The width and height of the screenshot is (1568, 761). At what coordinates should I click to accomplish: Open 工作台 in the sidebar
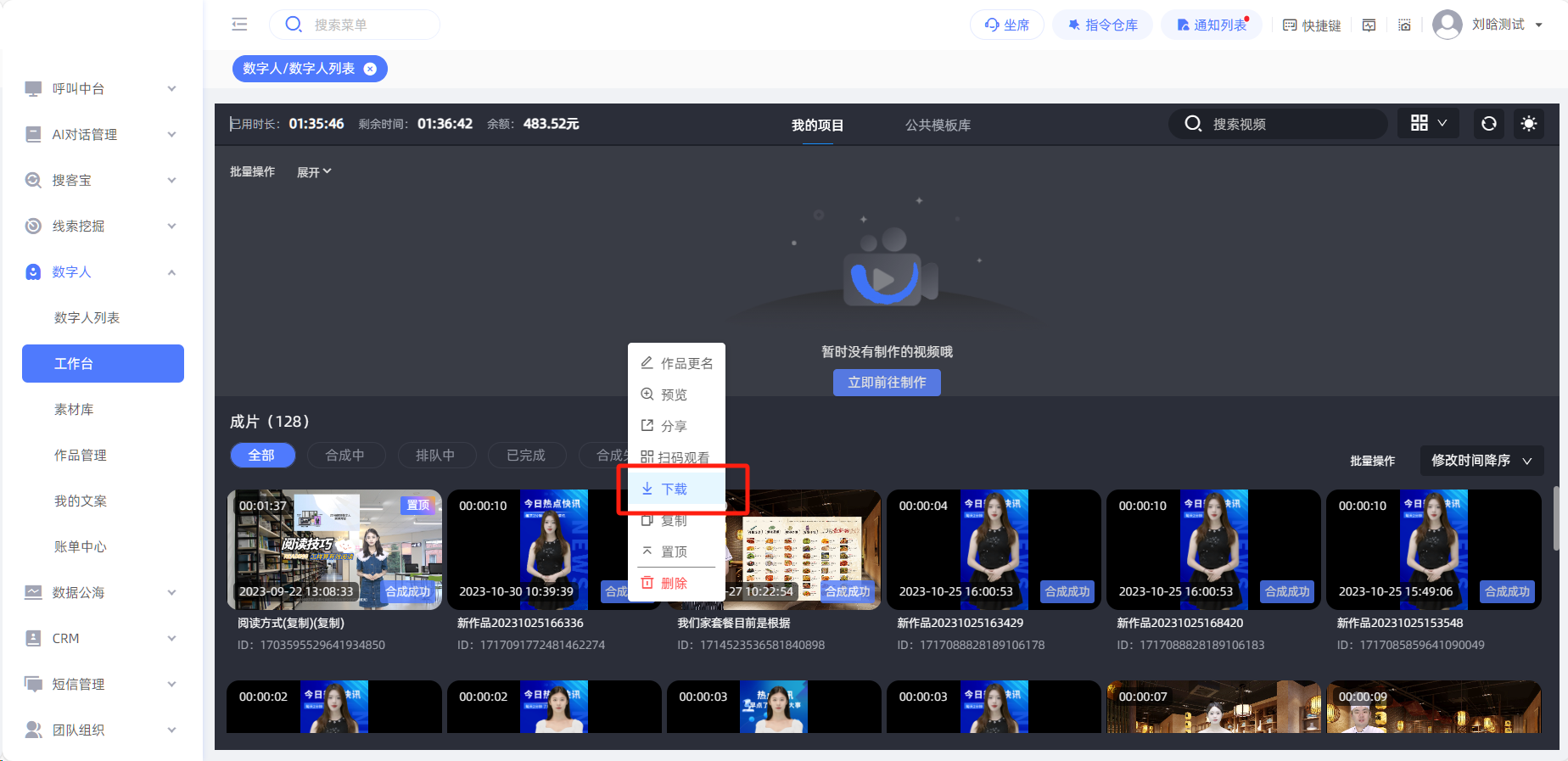pyautogui.click(x=103, y=363)
